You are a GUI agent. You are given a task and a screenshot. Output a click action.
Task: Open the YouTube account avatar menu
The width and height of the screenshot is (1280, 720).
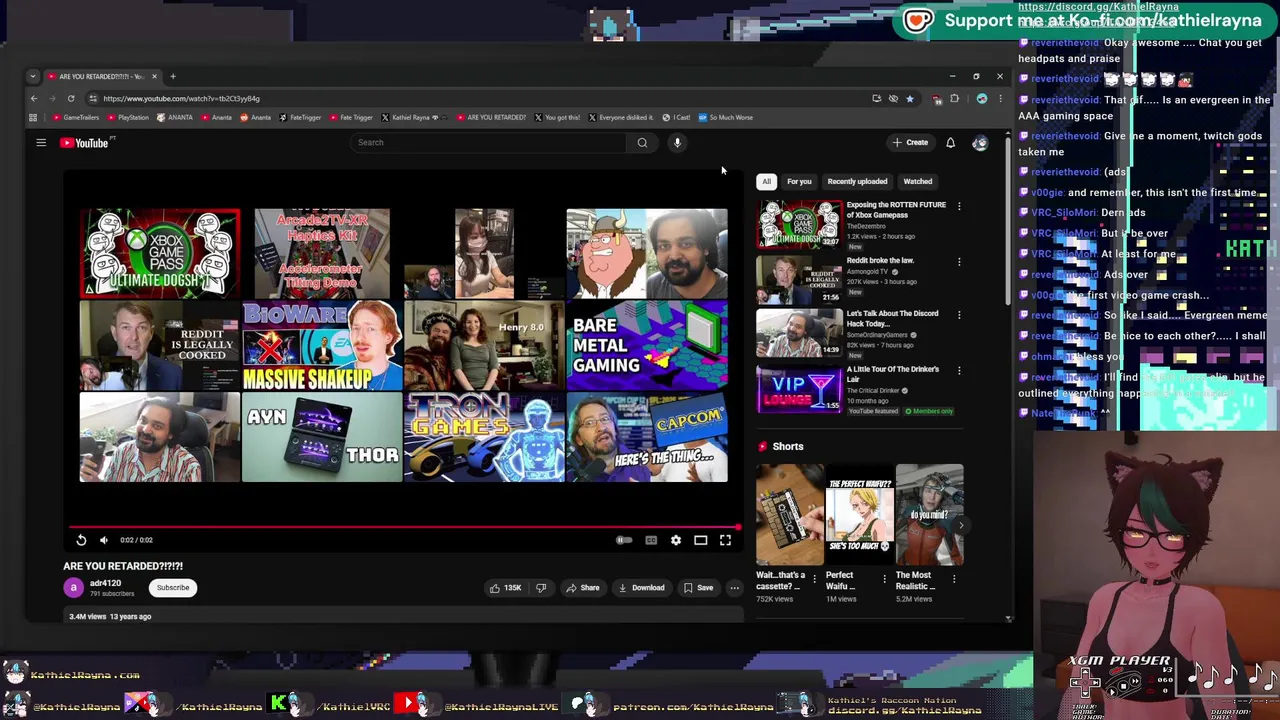[x=980, y=143]
